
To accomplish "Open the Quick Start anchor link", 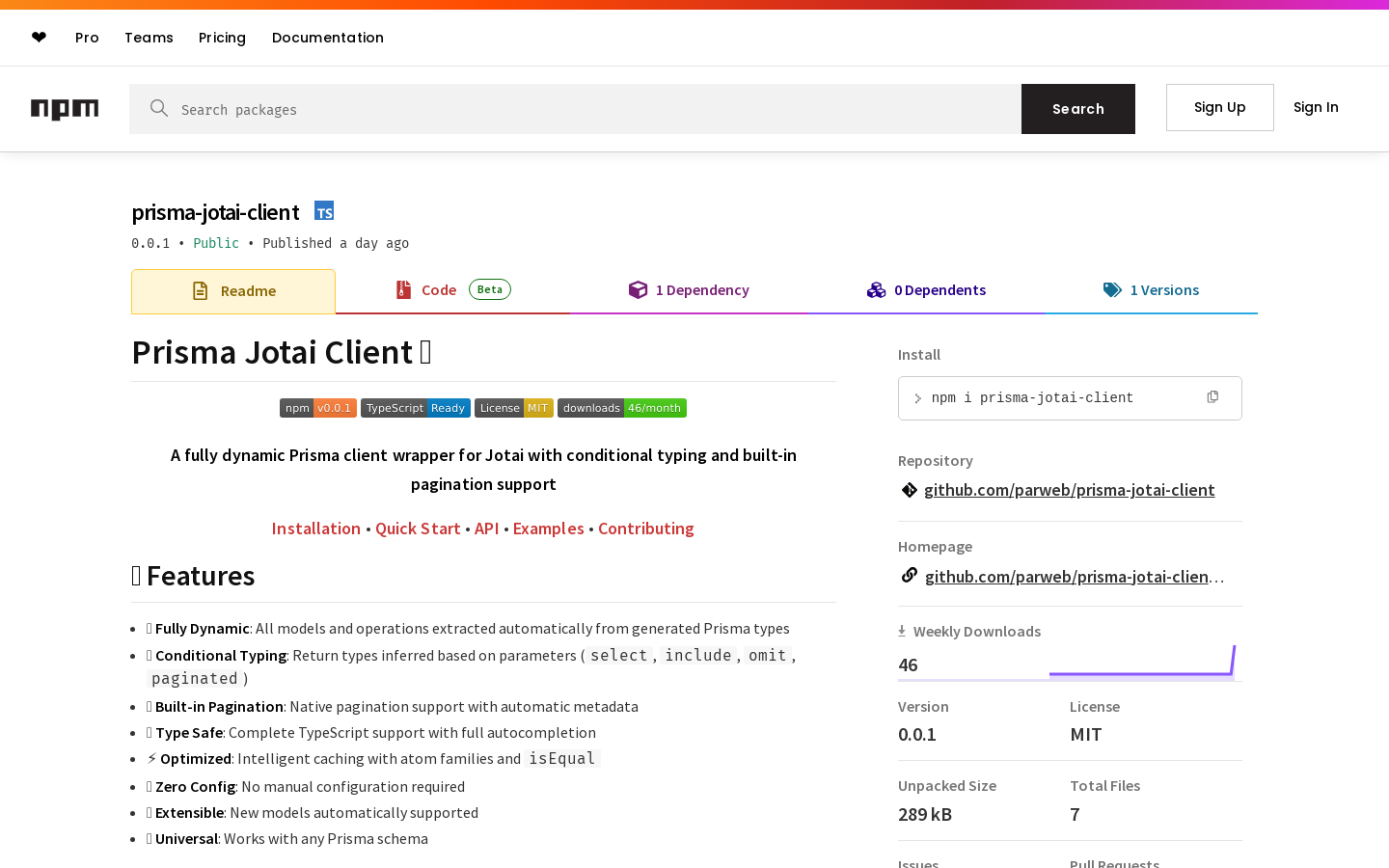I will [x=418, y=529].
